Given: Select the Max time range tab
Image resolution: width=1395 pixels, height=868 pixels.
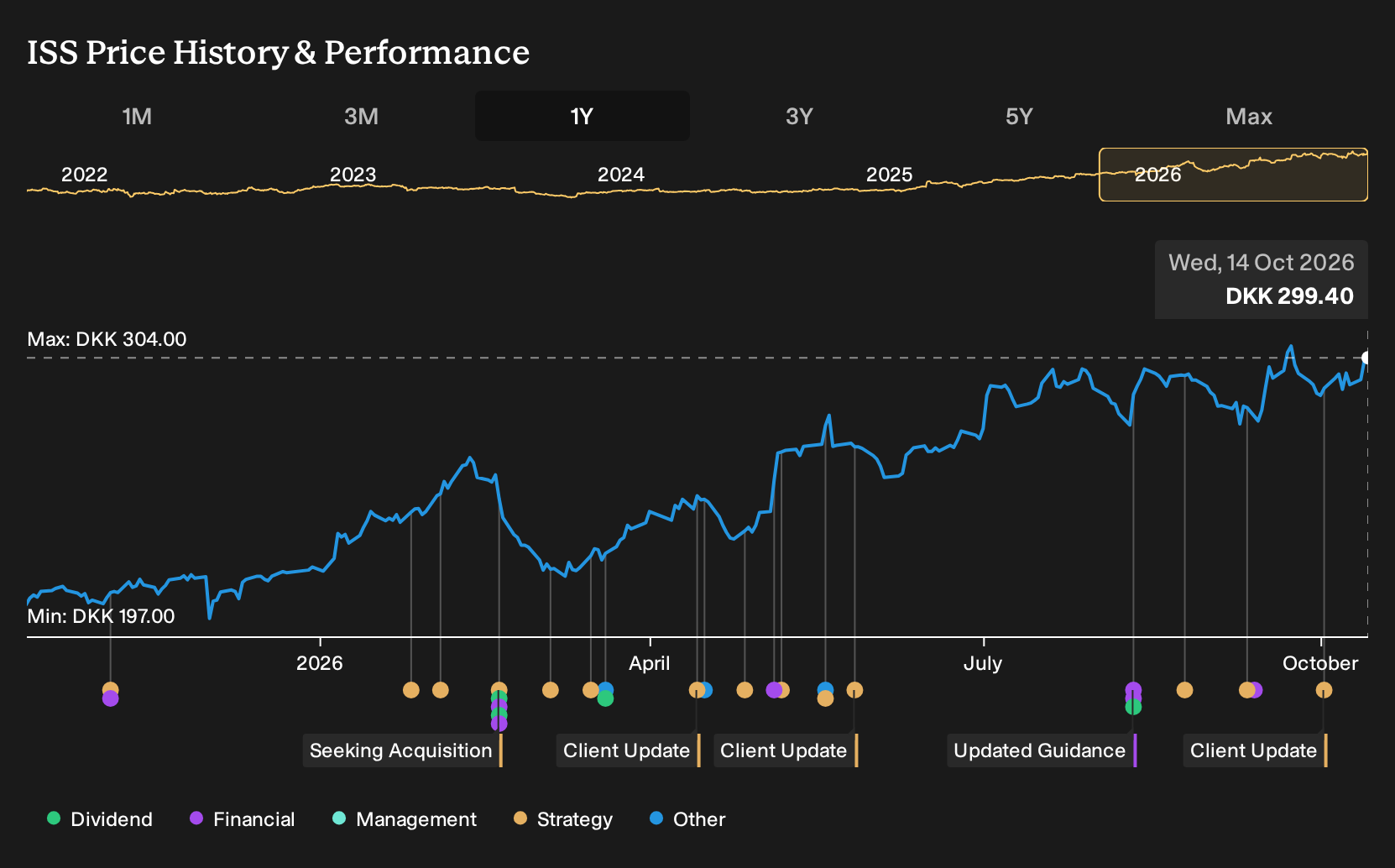Looking at the screenshot, I should (1249, 116).
